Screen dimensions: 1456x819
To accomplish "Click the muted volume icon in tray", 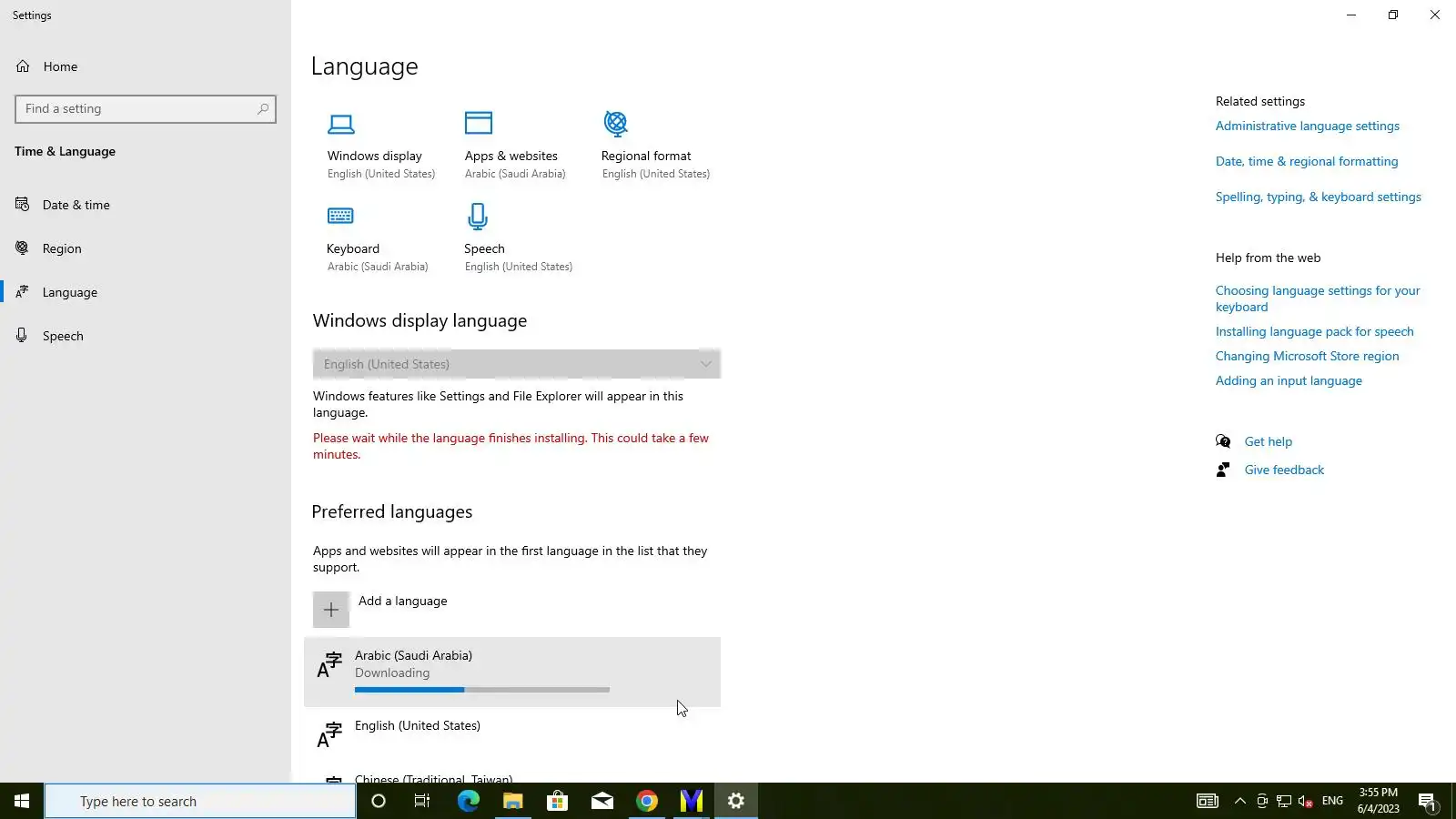I will 1306,801.
